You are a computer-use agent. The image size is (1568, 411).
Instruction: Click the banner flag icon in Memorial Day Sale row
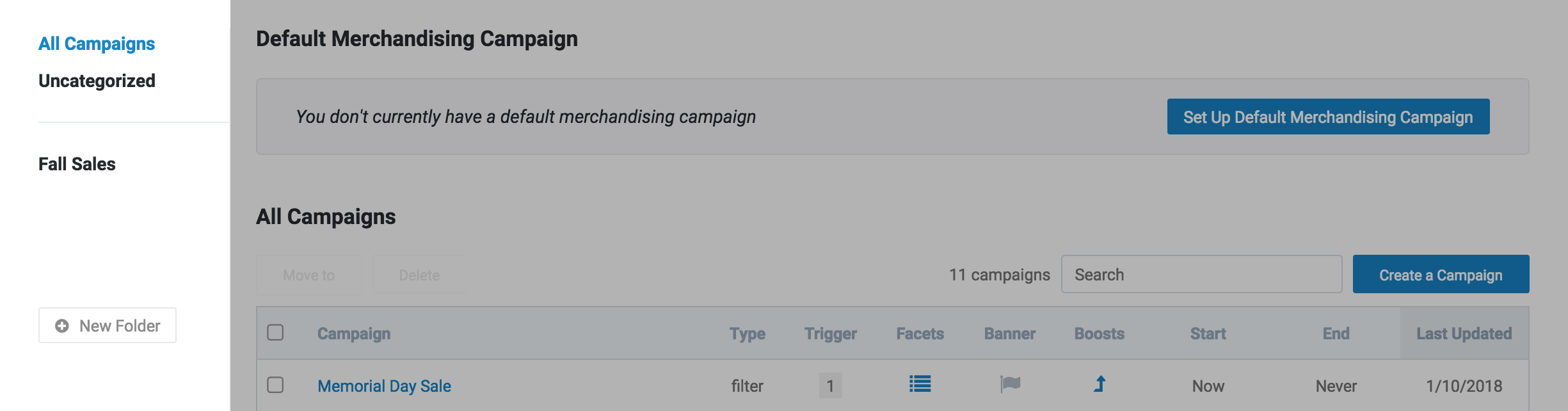(1010, 384)
